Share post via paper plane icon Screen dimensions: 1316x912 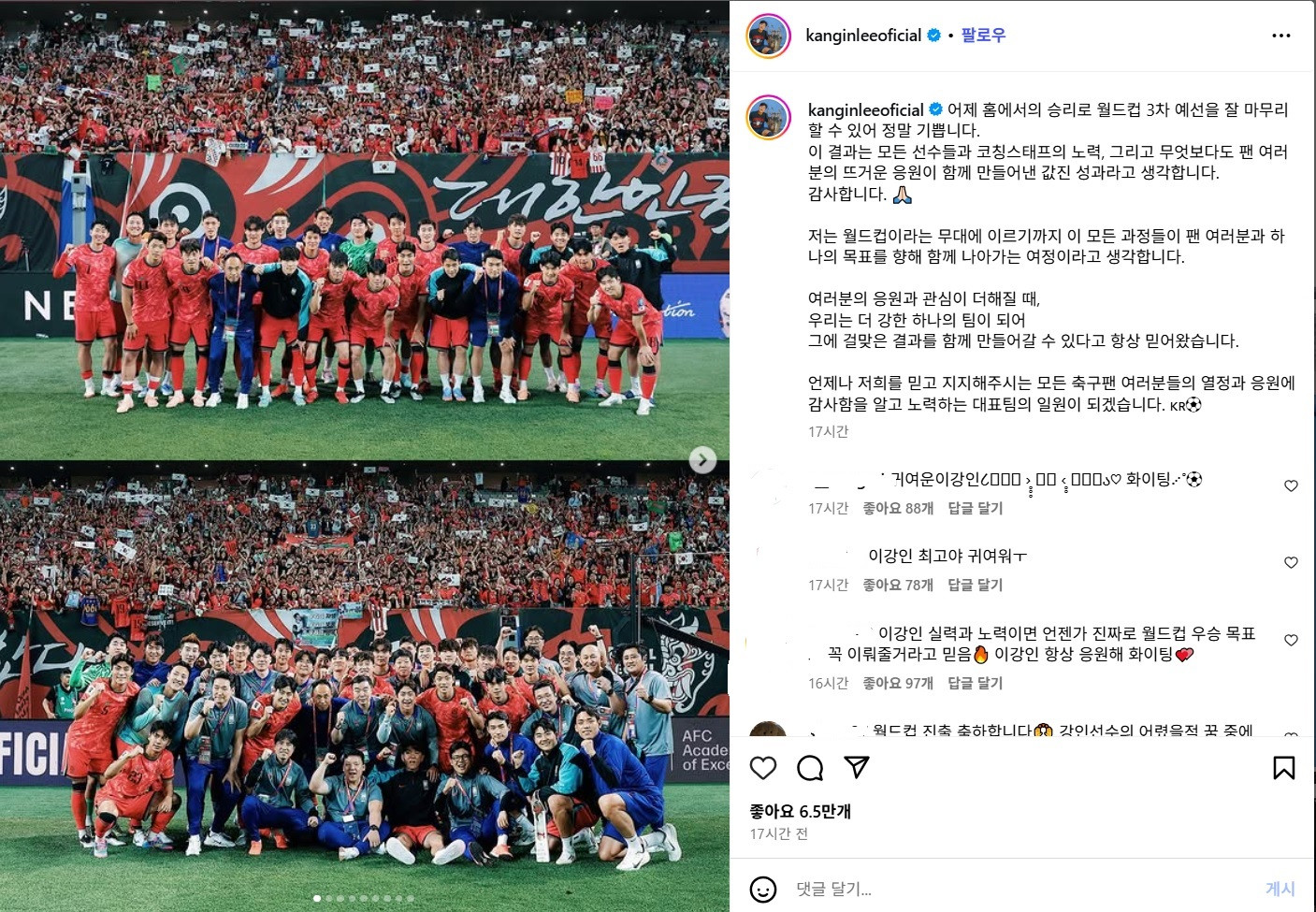[857, 768]
